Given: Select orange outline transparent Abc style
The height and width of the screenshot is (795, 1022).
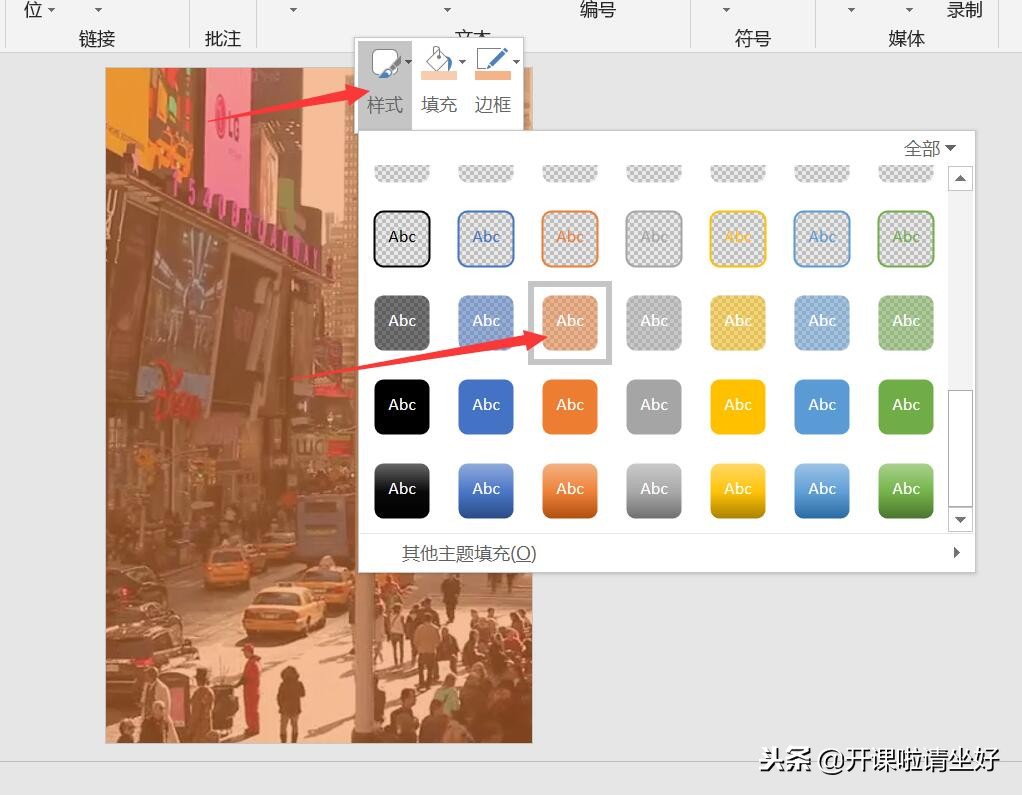Looking at the screenshot, I should (570, 238).
